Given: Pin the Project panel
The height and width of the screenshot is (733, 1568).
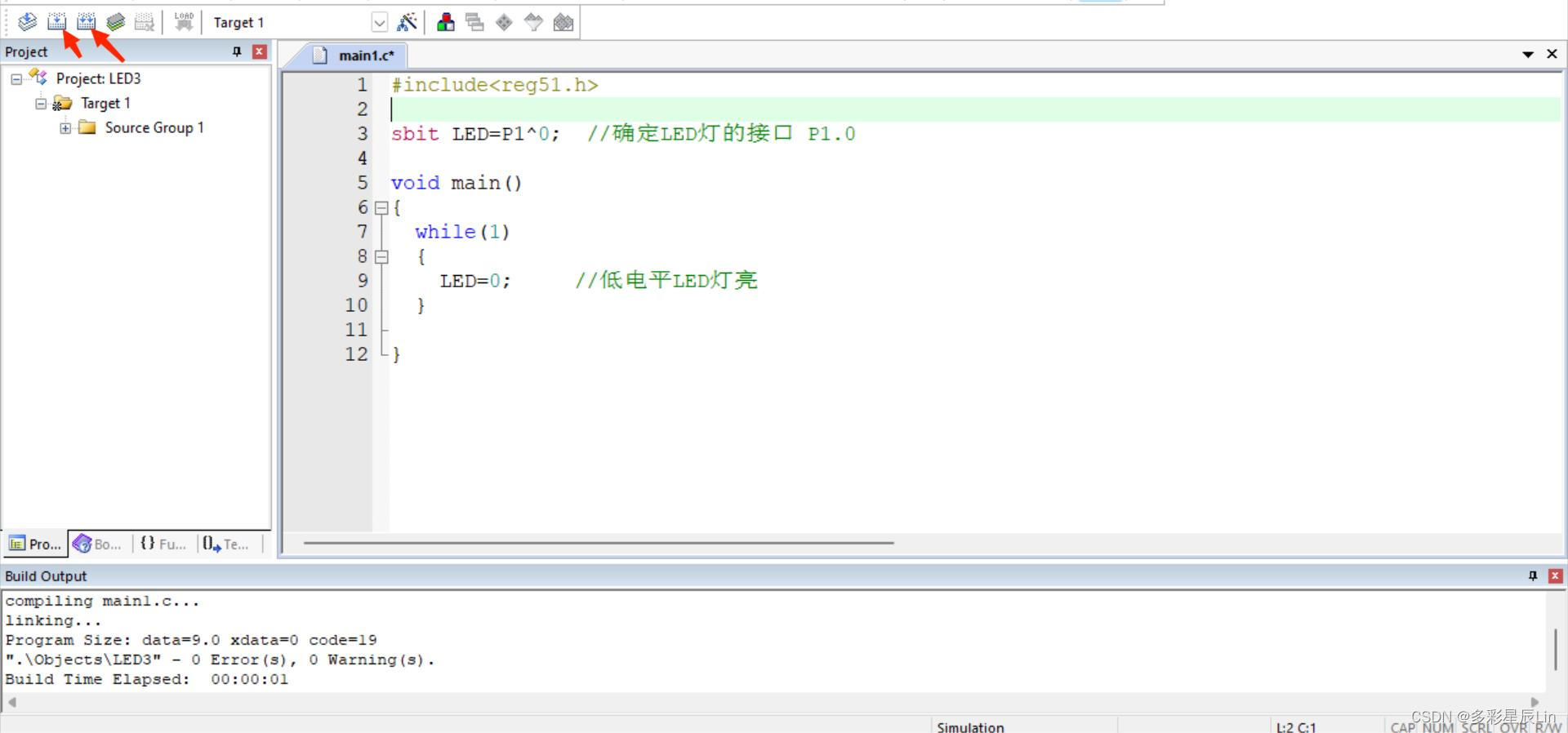Looking at the screenshot, I should coord(237,51).
